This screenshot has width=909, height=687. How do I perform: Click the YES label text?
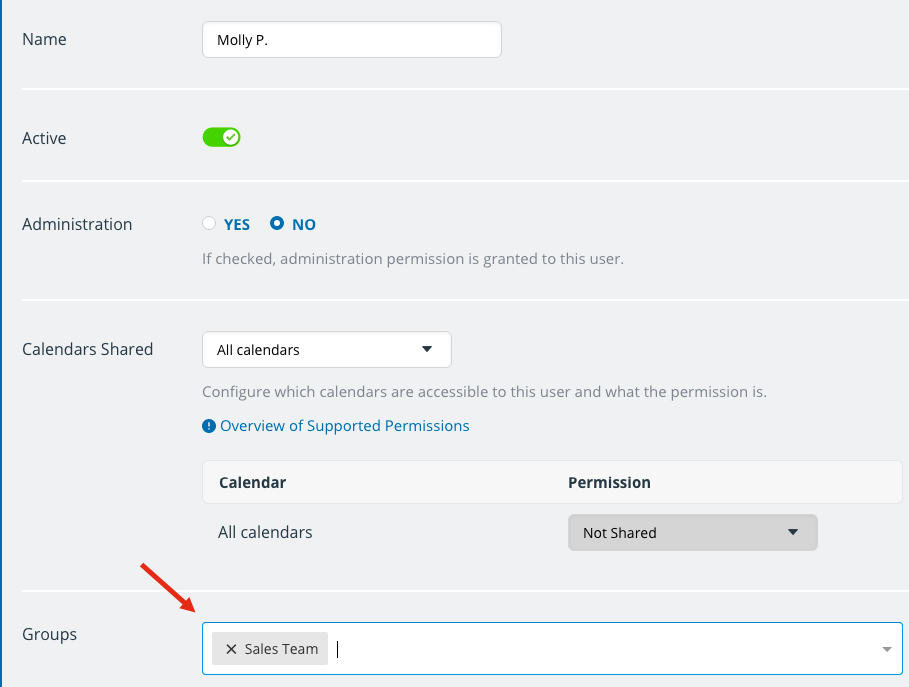coord(237,225)
